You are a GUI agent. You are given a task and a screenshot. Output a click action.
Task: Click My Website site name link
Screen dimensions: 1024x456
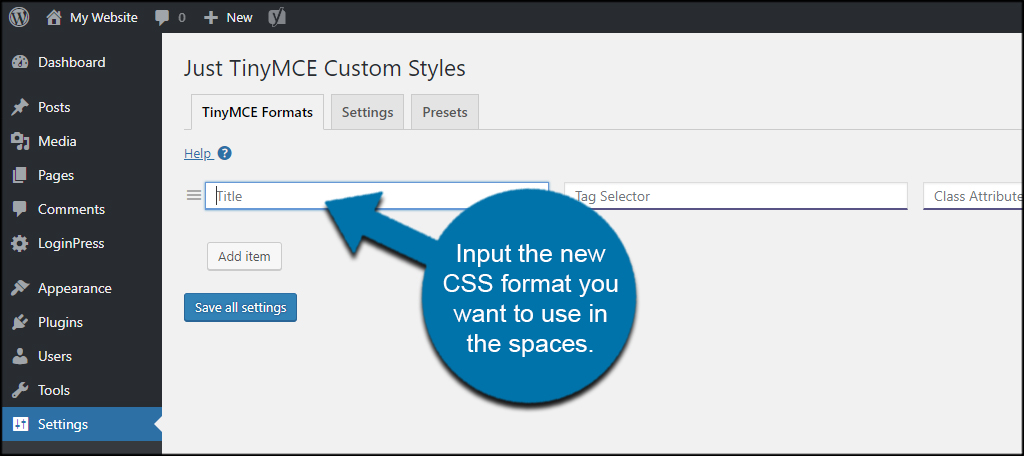[x=104, y=18]
